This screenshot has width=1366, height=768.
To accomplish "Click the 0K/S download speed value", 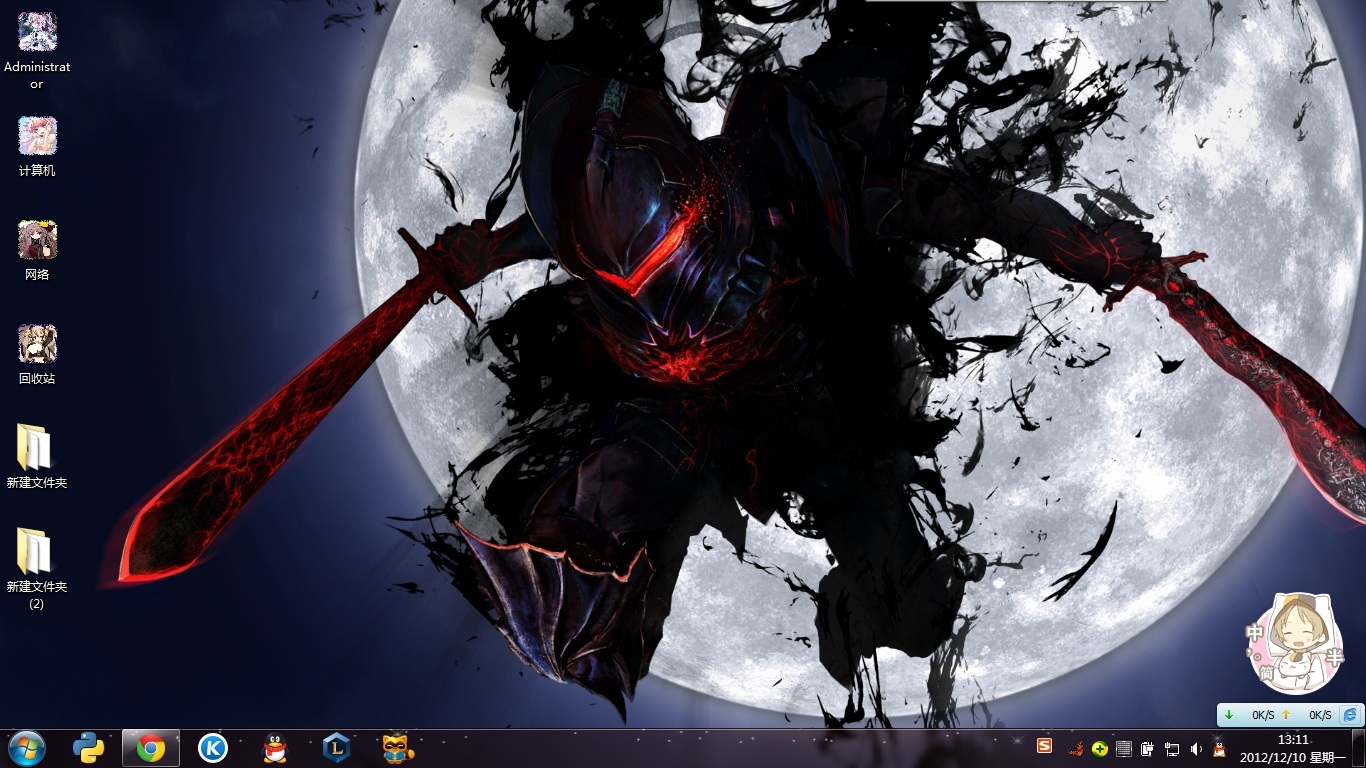I will pyautogui.click(x=1263, y=716).
